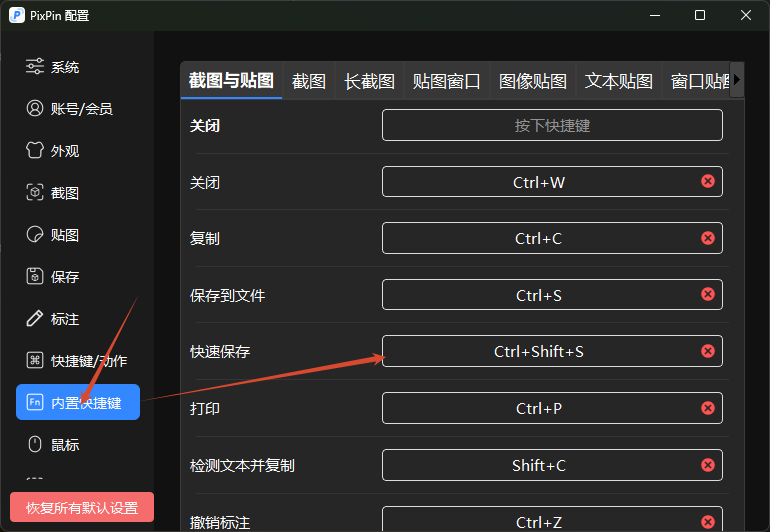Screen dimensions: 770x532
Task: Click the 截图 sidebar screenshot icon
Action: (x=35, y=193)
